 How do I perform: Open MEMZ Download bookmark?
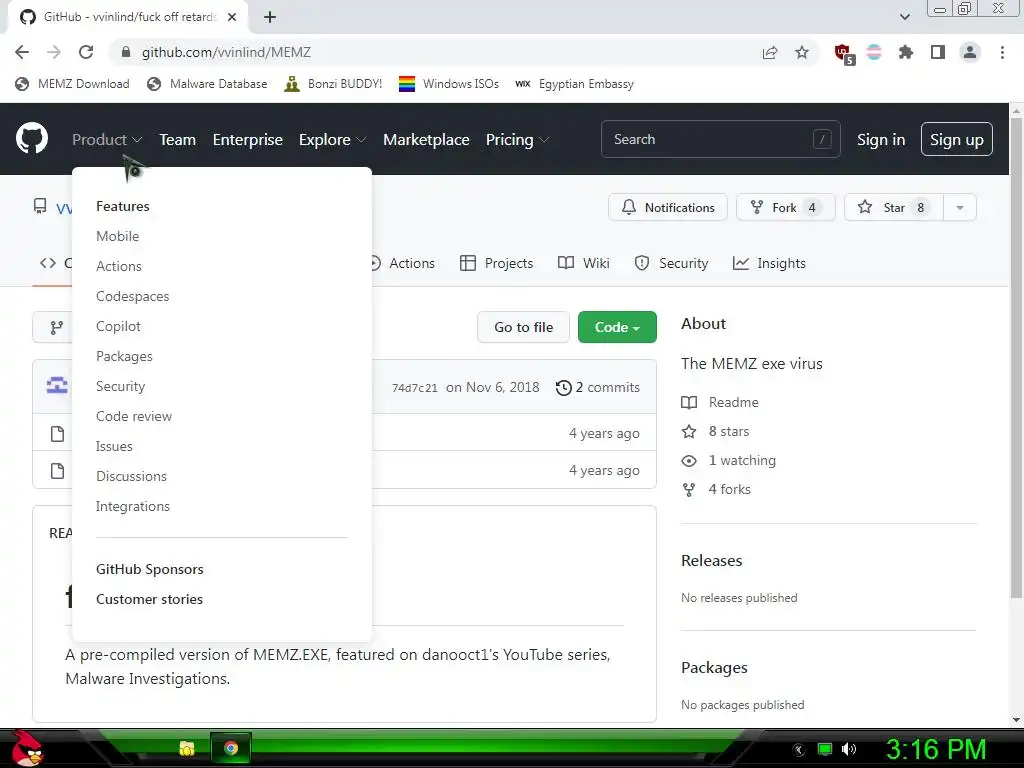72,84
